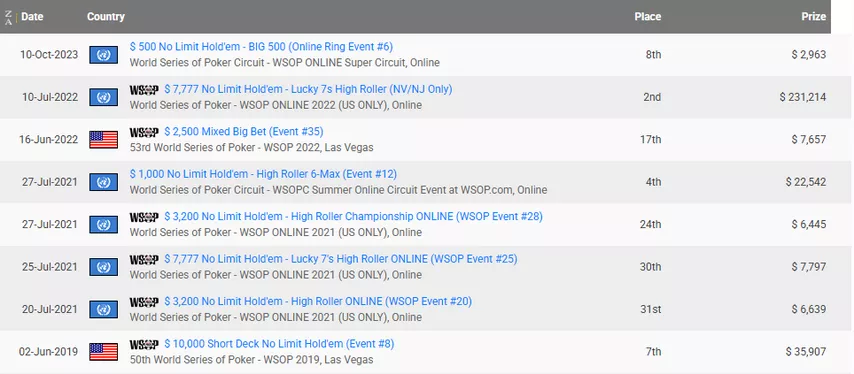Click the Z-A sort icon beside Date

click(8, 17)
